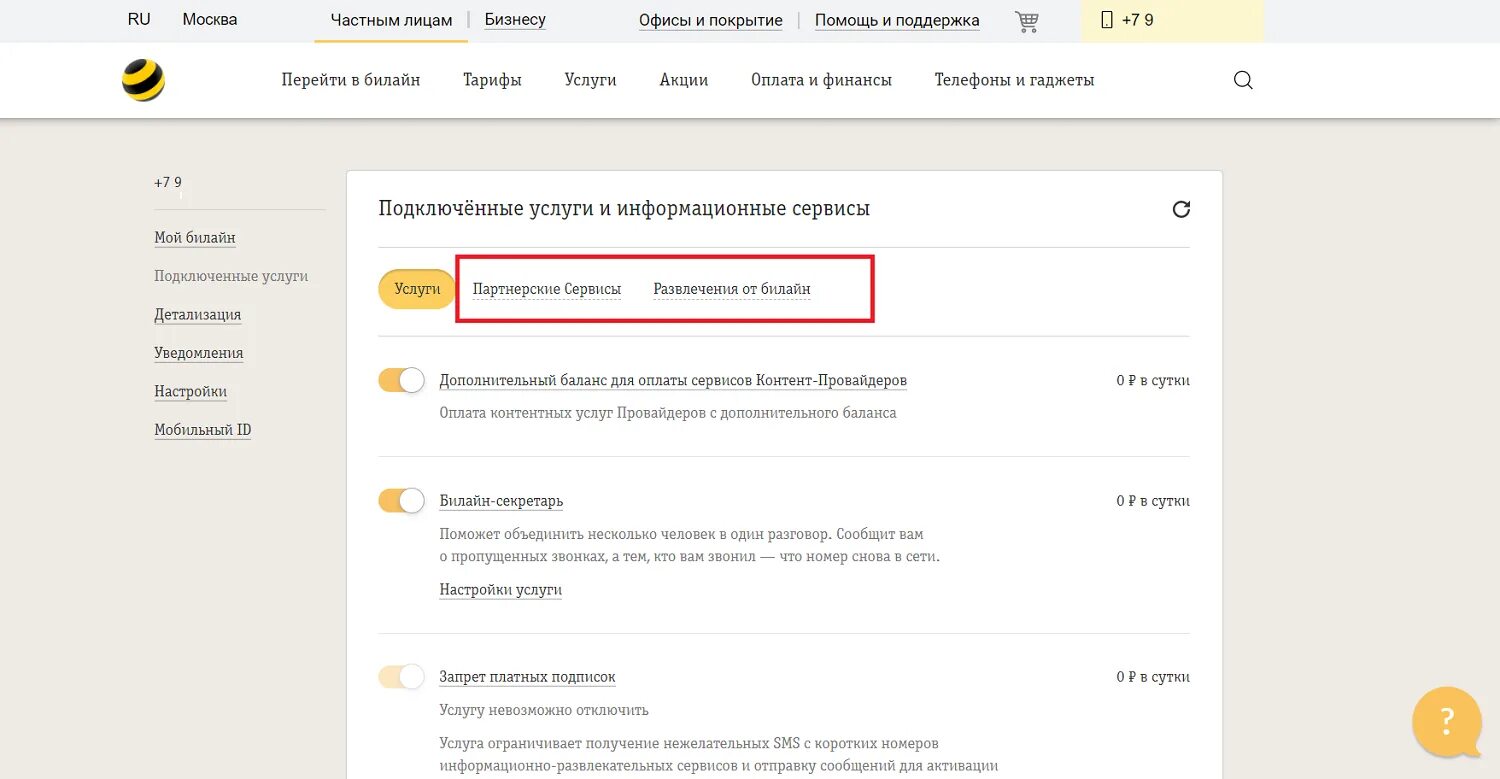This screenshot has width=1500, height=779.
Task: Go to Мой билайн in sidebar
Action: pos(195,238)
